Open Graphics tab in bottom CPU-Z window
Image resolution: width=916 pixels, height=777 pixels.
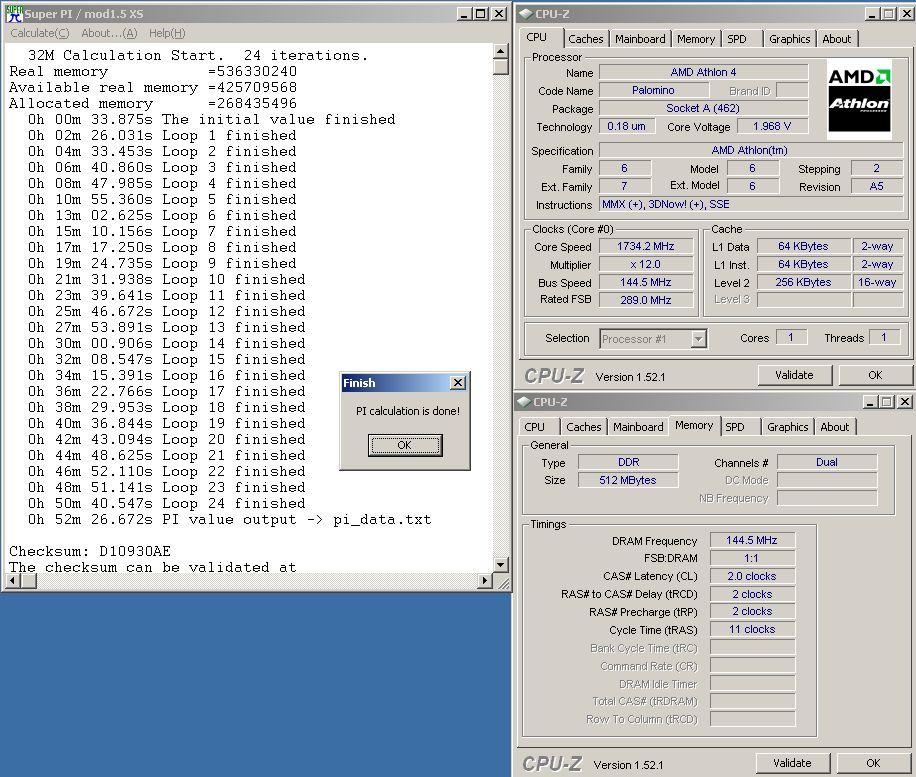click(x=787, y=427)
